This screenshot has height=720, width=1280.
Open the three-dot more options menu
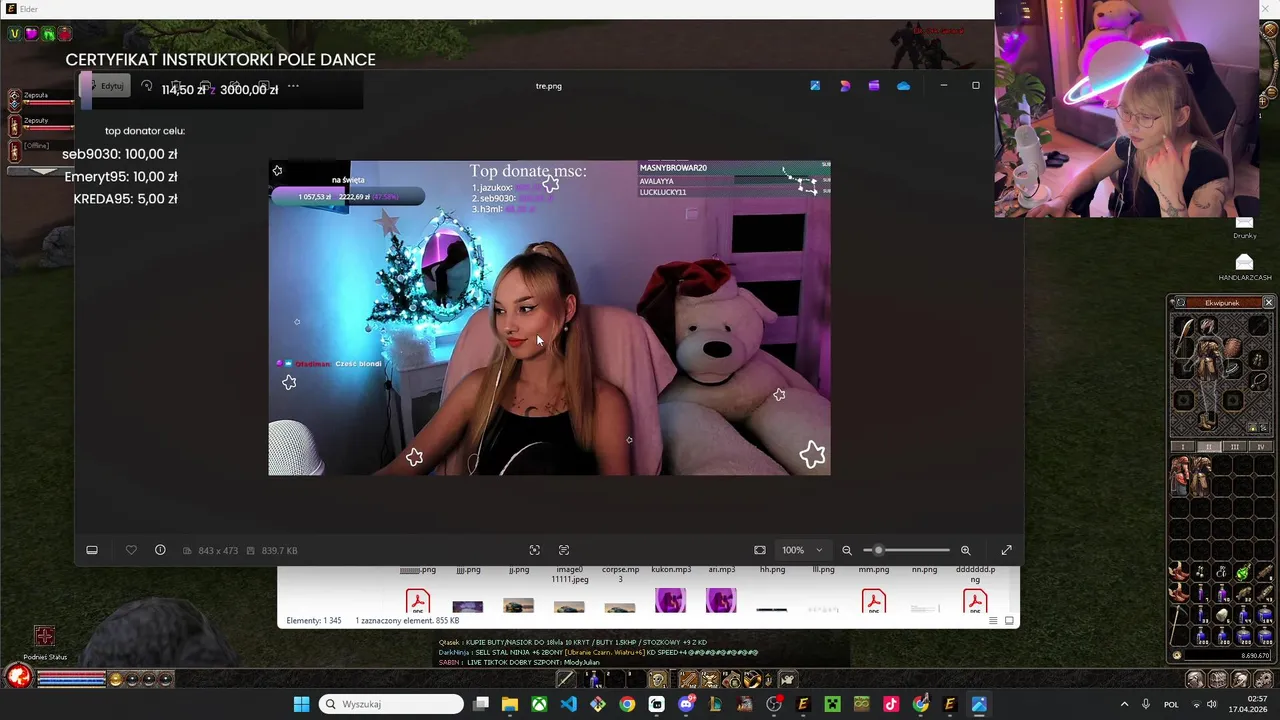coord(293,86)
